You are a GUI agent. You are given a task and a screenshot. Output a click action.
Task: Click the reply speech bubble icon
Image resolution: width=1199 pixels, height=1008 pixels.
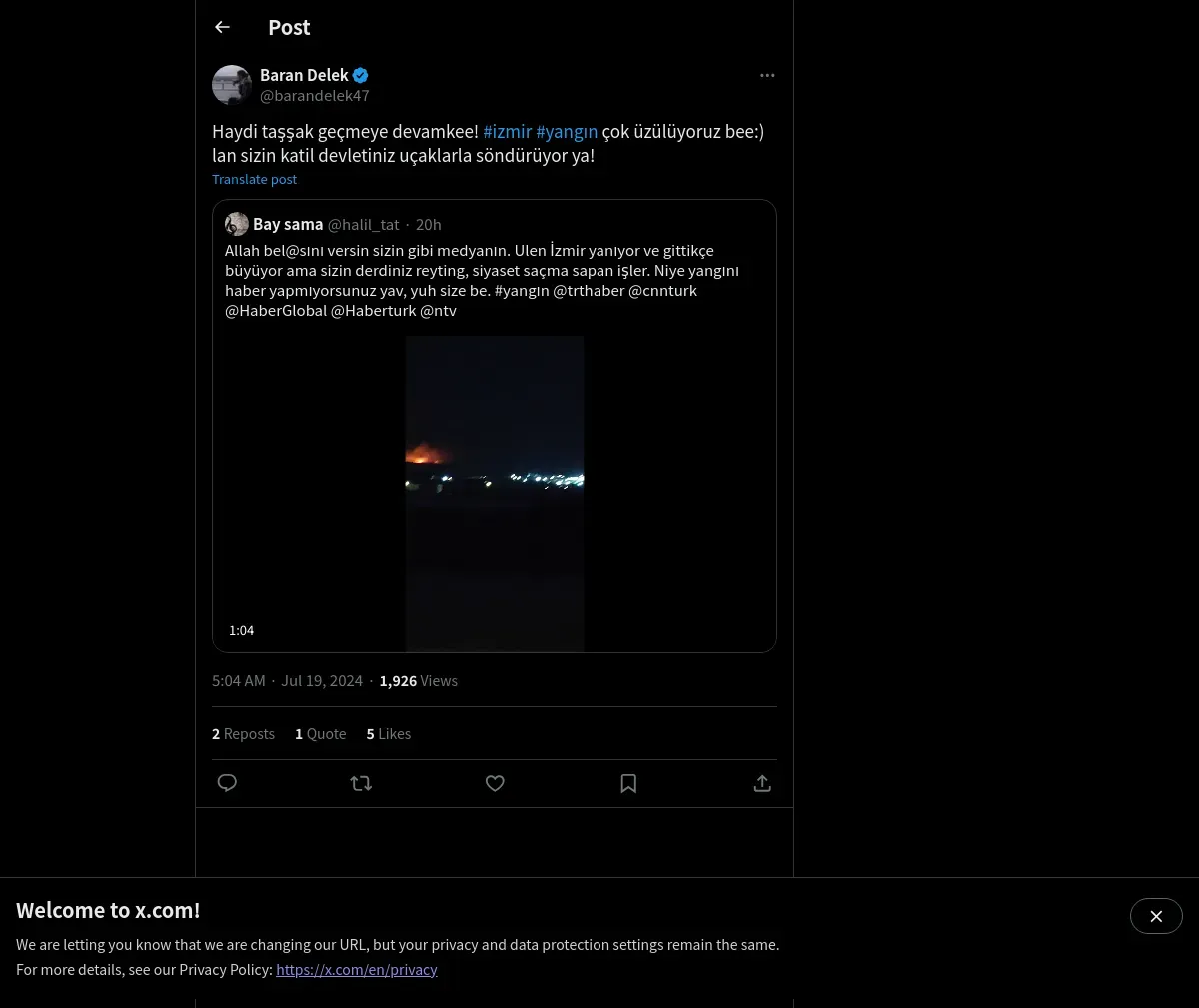click(x=227, y=783)
